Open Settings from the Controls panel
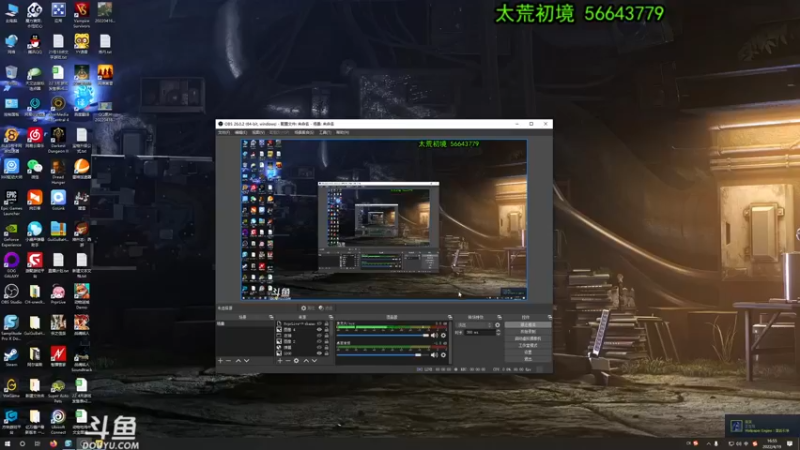Viewport: 800px width, 450px height. (528, 352)
